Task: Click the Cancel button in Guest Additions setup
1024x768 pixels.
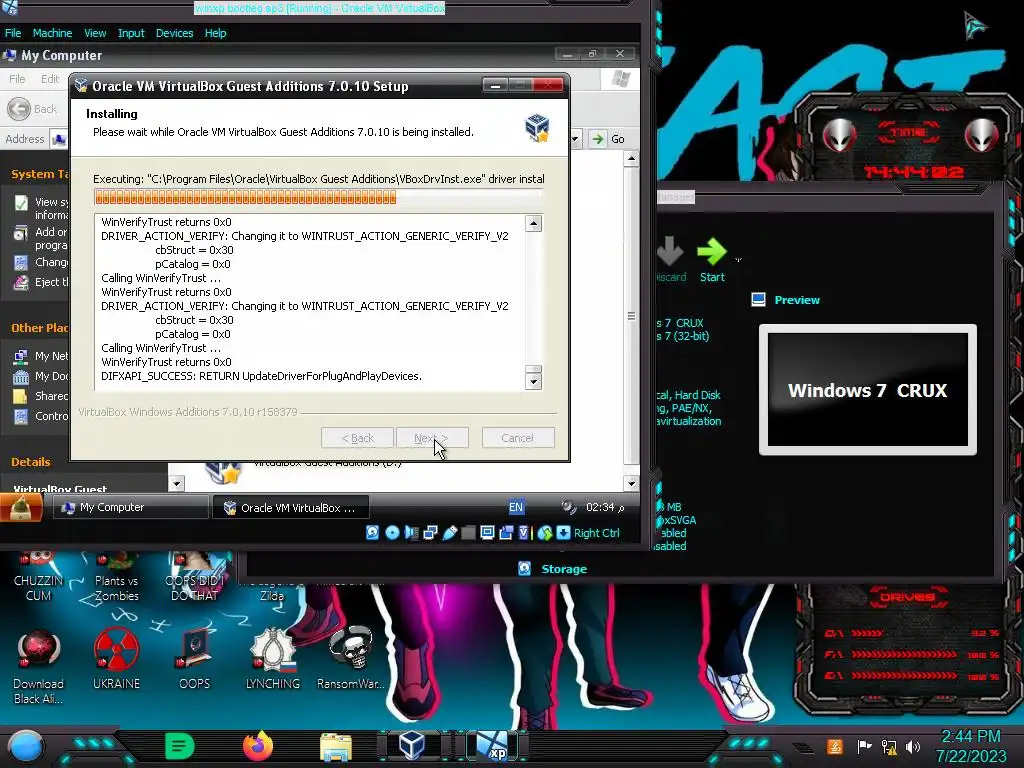Action: pyautogui.click(x=518, y=438)
